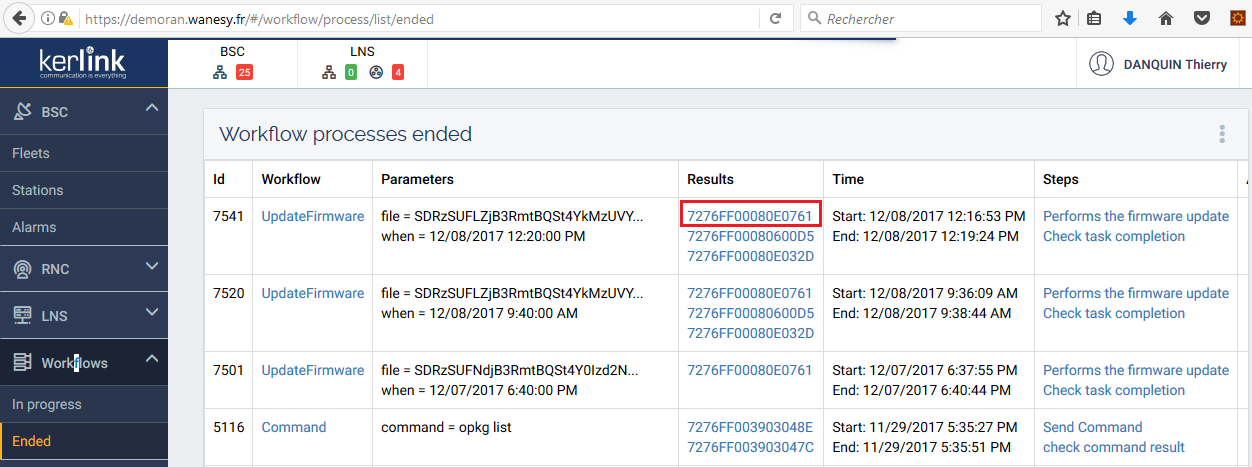Collapse the BSC sidebar section

pyautogui.click(x=152, y=108)
